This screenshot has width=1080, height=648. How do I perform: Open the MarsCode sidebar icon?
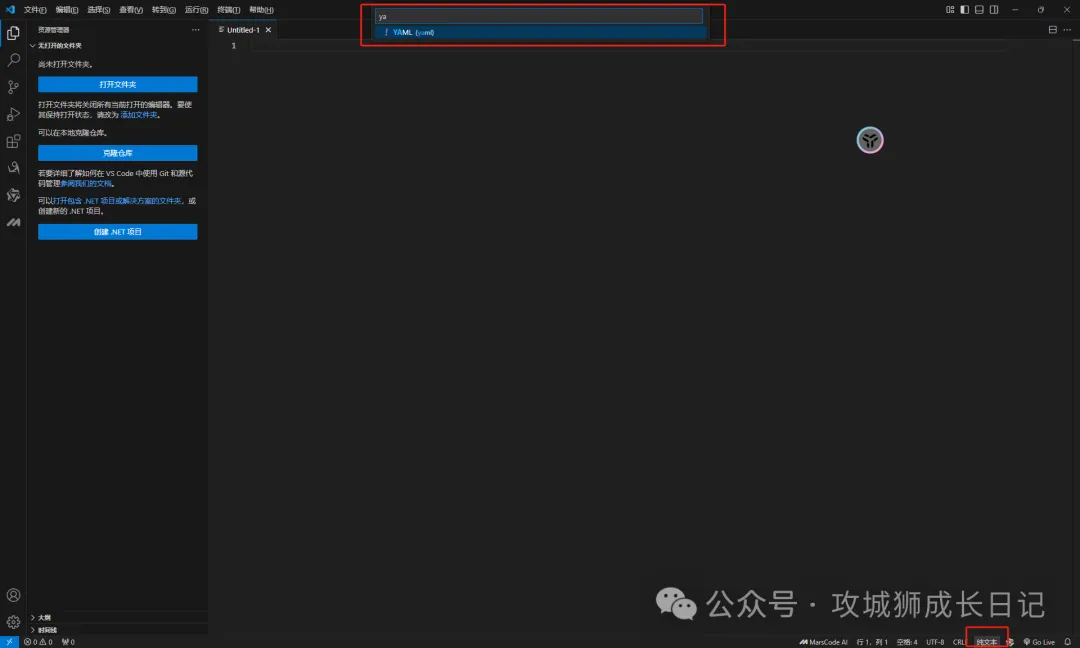(x=13, y=222)
